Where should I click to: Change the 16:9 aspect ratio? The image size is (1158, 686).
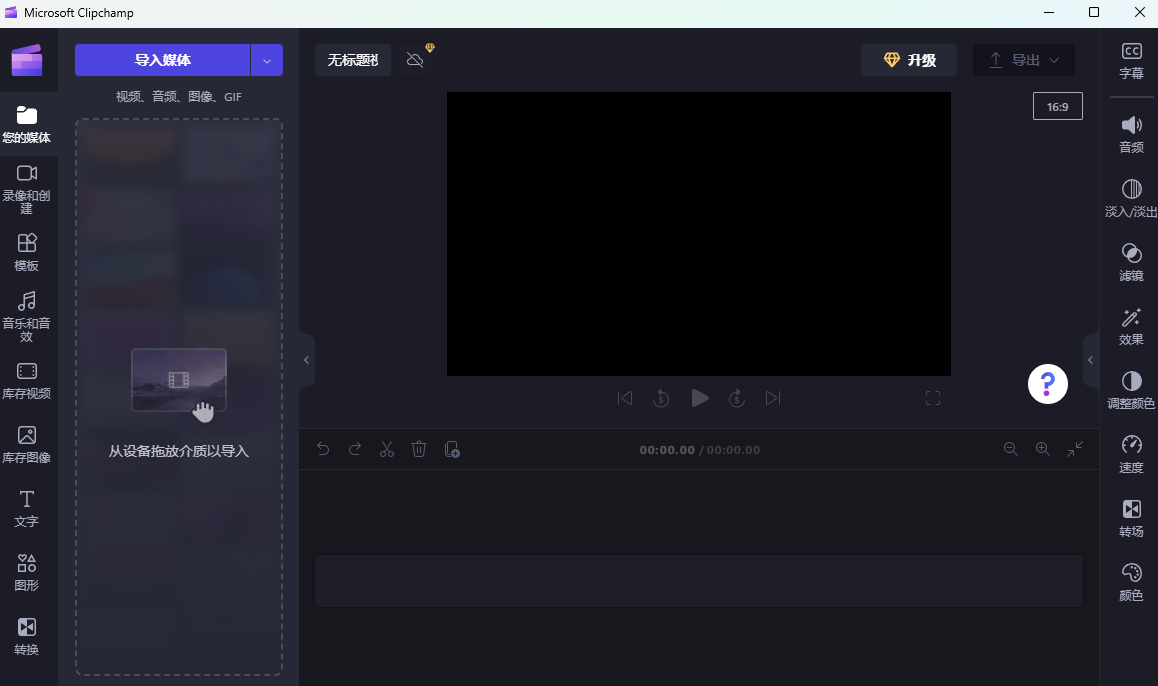(1058, 106)
